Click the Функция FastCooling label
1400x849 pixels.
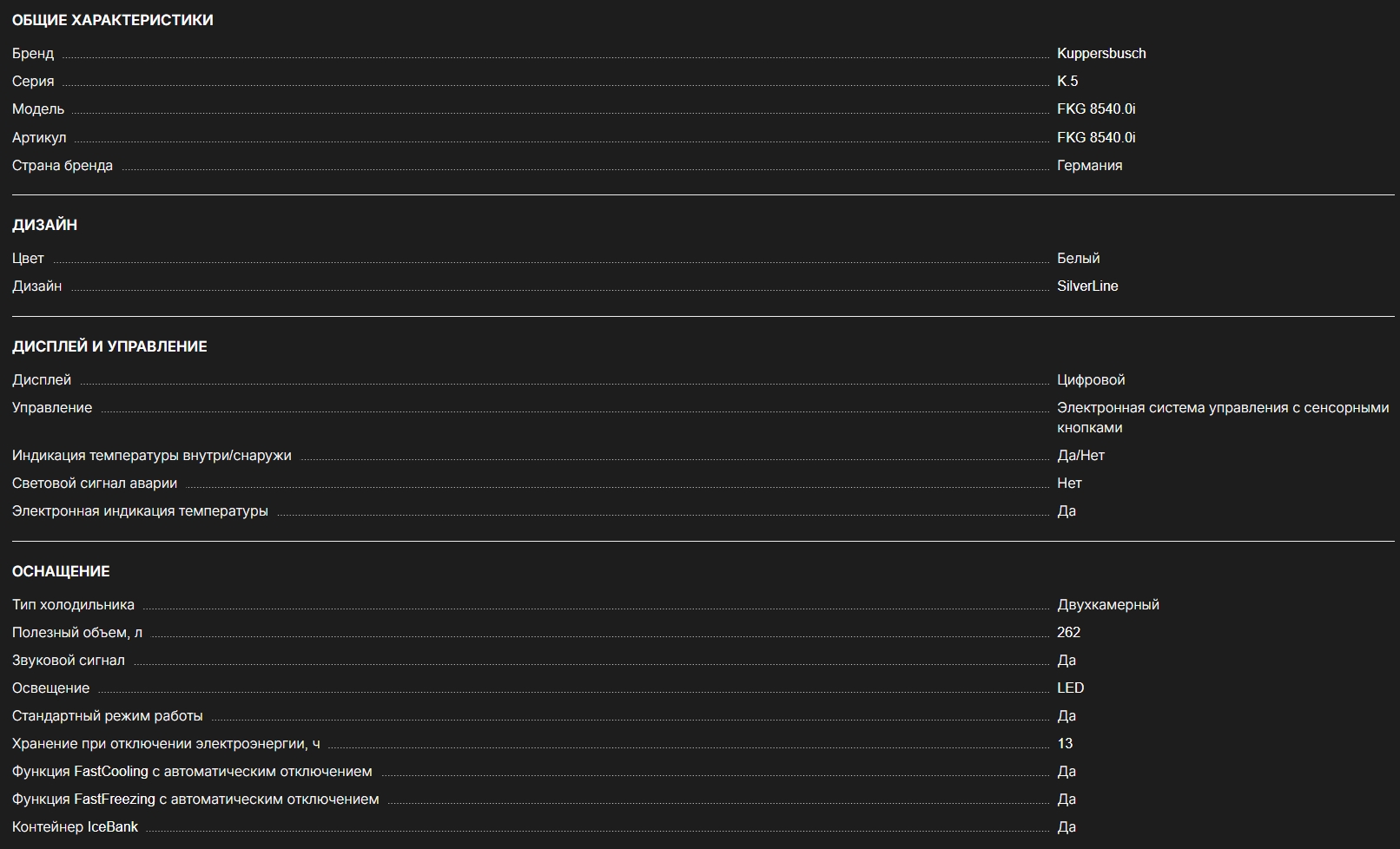[x=192, y=772]
